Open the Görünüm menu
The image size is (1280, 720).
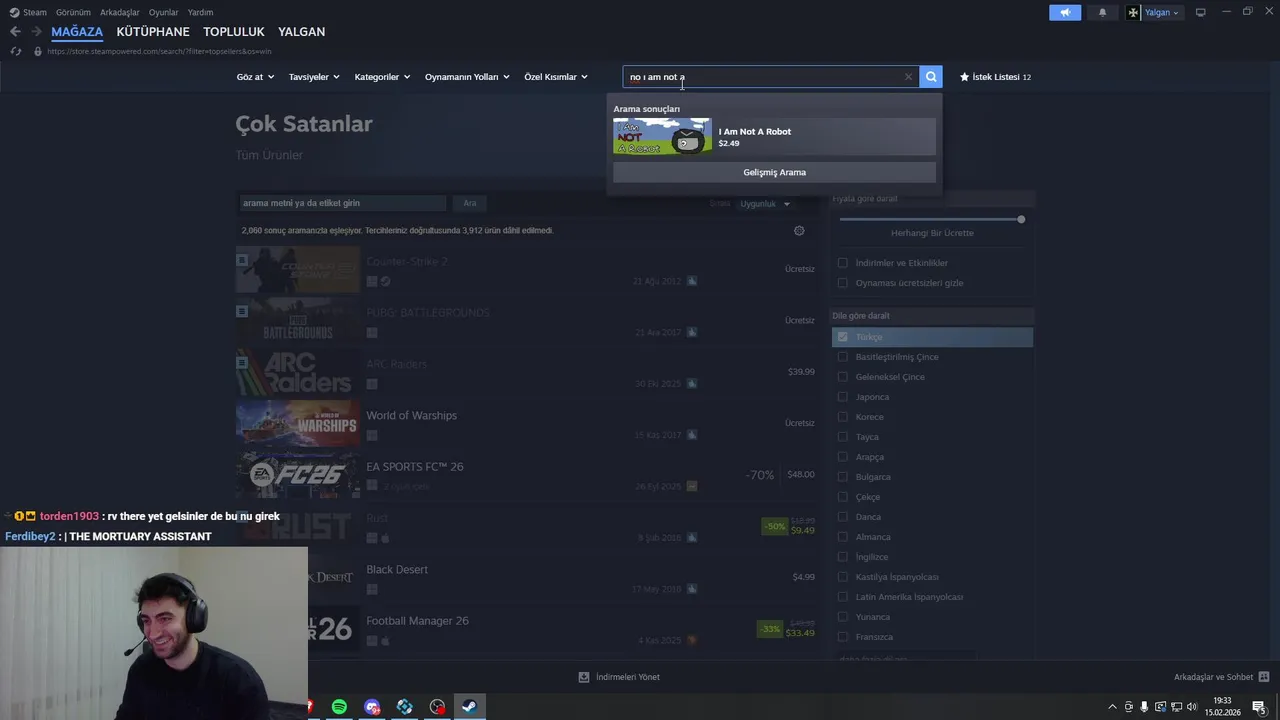(x=73, y=12)
